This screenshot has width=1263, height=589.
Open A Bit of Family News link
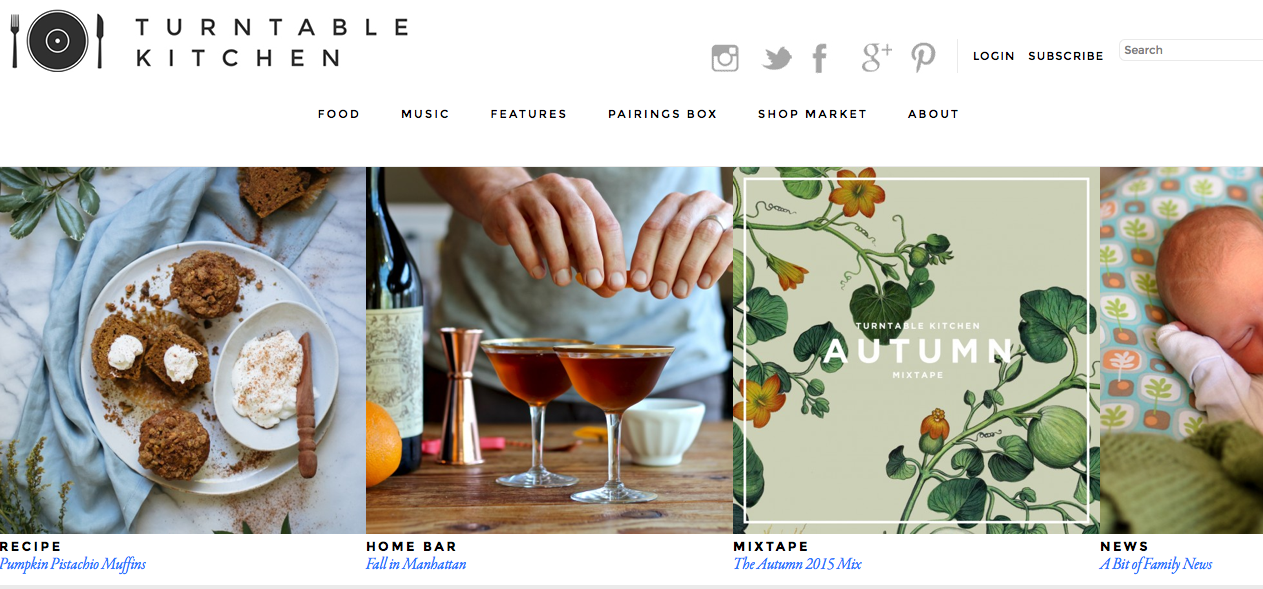pyautogui.click(x=1156, y=564)
